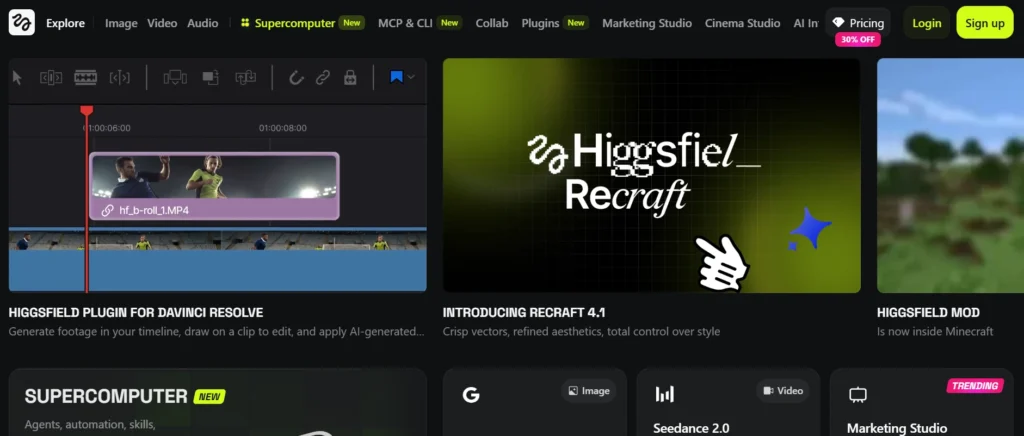
Task: Click the Video badge on the Seedance card
Action: pyautogui.click(x=782, y=391)
